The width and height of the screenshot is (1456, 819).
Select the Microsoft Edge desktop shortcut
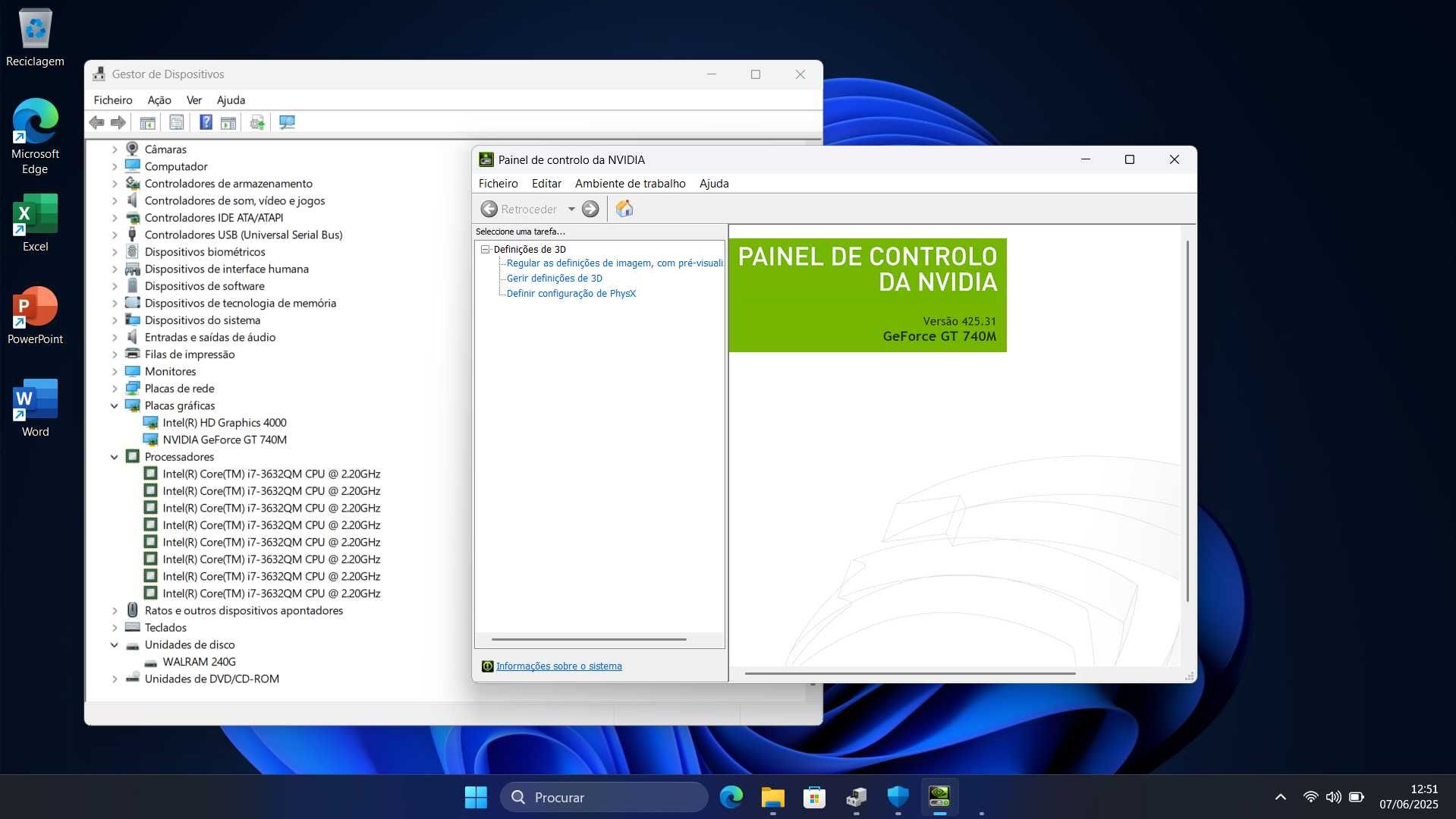tap(35, 137)
